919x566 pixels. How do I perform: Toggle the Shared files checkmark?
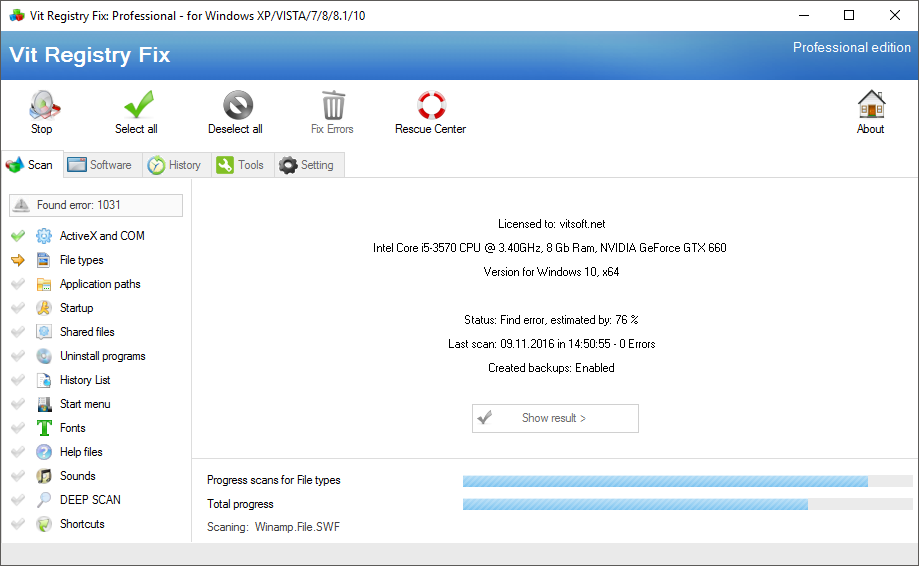pyautogui.click(x=18, y=332)
